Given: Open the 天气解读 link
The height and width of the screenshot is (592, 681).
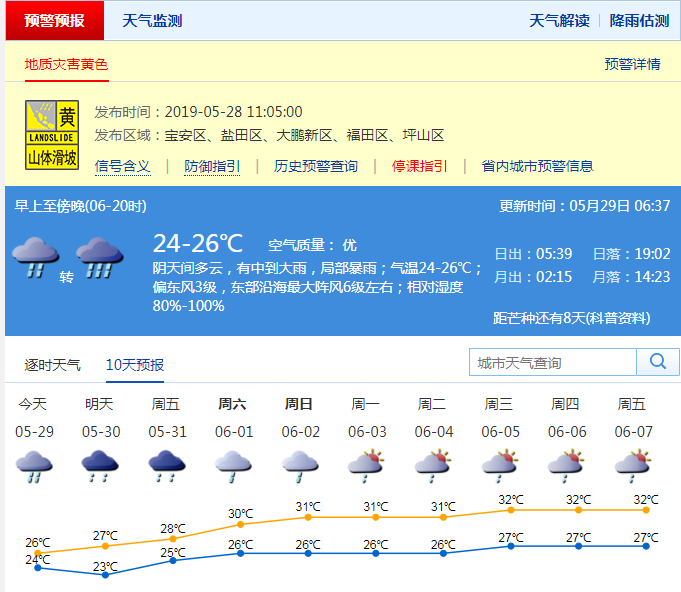Looking at the screenshot, I should pos(559,21).
